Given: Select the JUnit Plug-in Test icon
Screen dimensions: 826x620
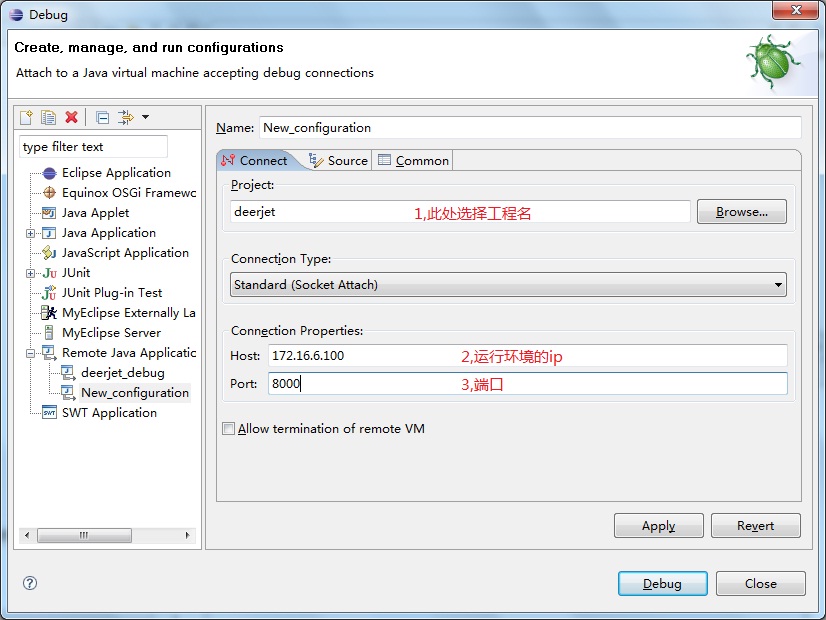Looking at the screenshot, I should point(49,292).
